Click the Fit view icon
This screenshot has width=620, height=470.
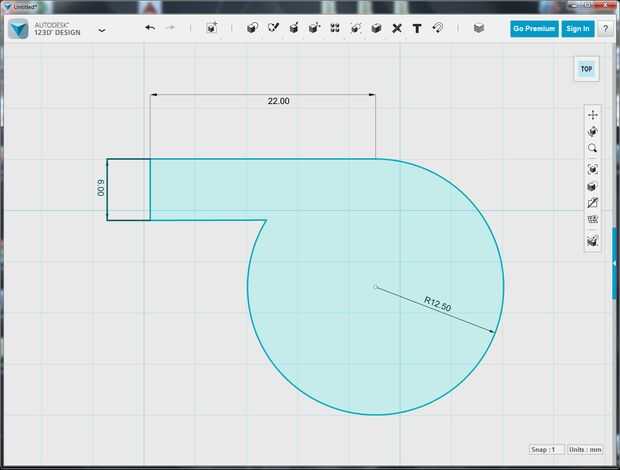point(592,169)
